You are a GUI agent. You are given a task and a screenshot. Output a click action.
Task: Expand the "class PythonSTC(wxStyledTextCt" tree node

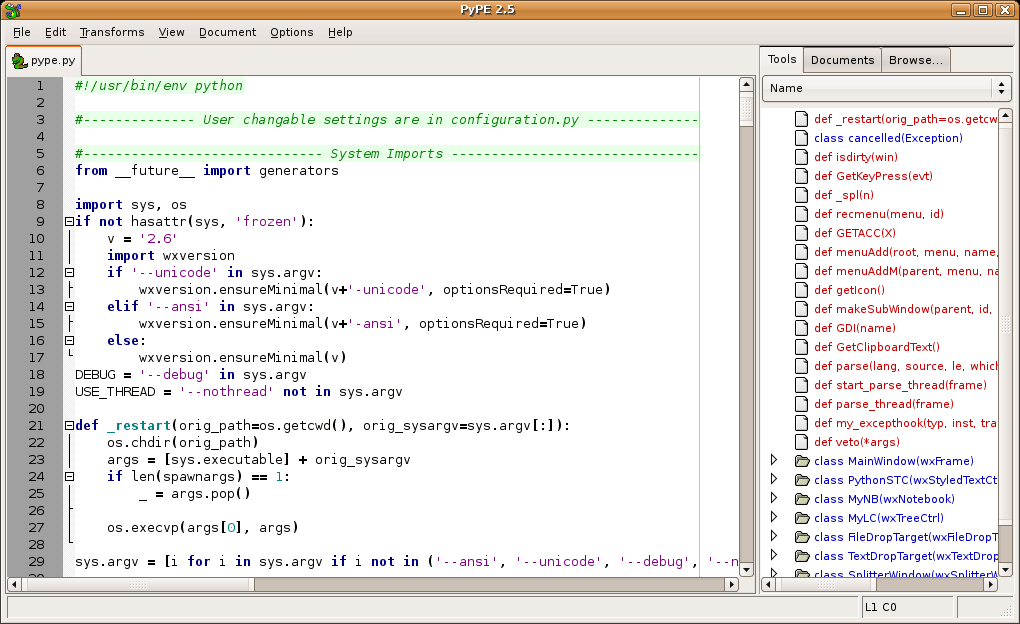pyautogui.click(x=775, y=480)
